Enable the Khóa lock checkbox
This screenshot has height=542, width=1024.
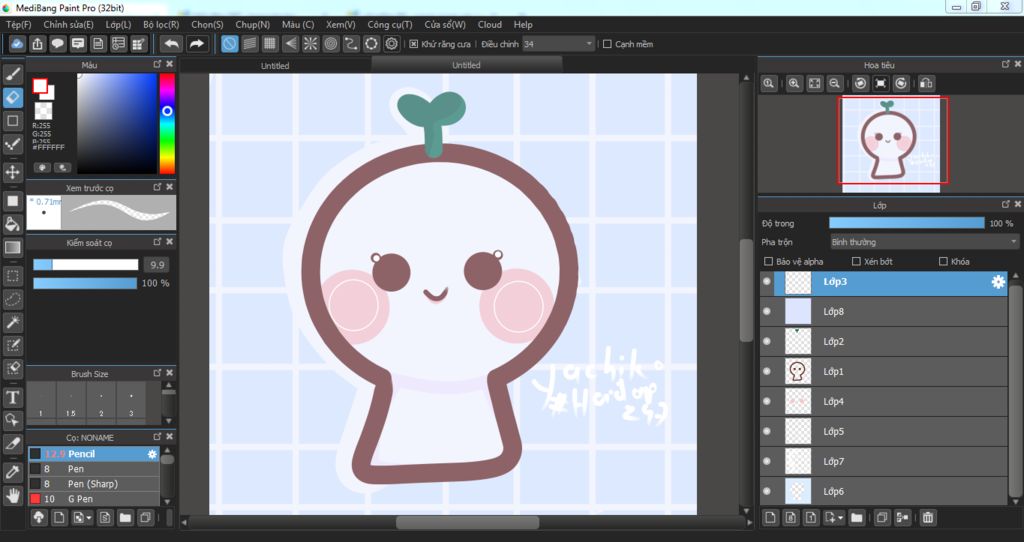[x=943, y=261]
